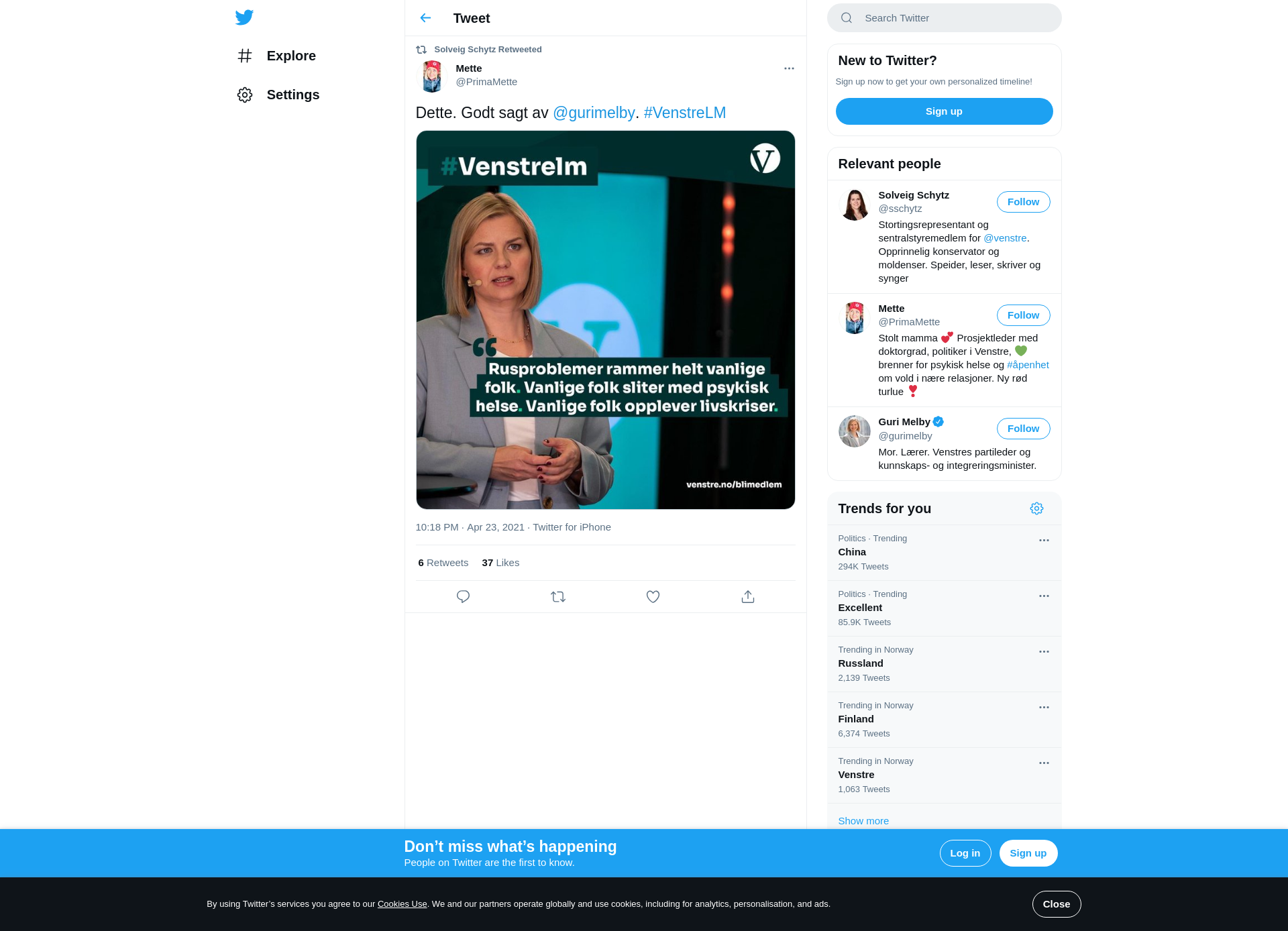Reply to tweet via speech bubble icon

[463, 596]
